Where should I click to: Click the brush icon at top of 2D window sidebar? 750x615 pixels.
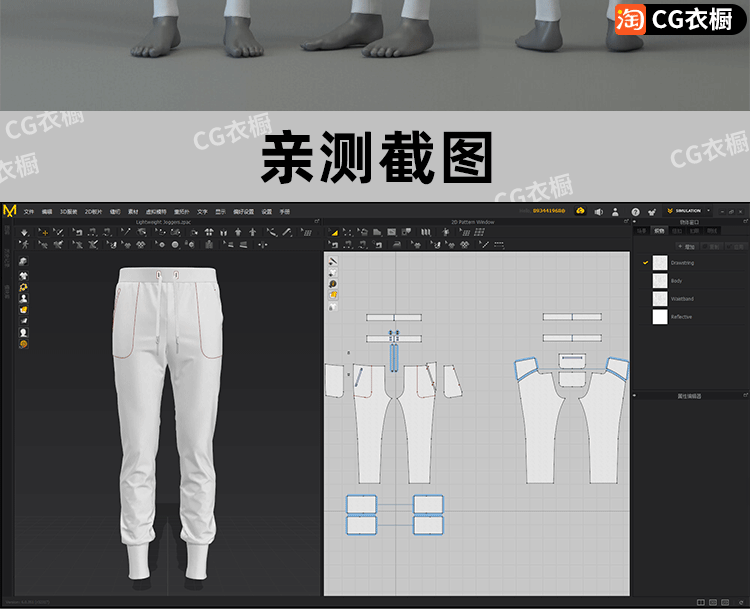[333, 261]
